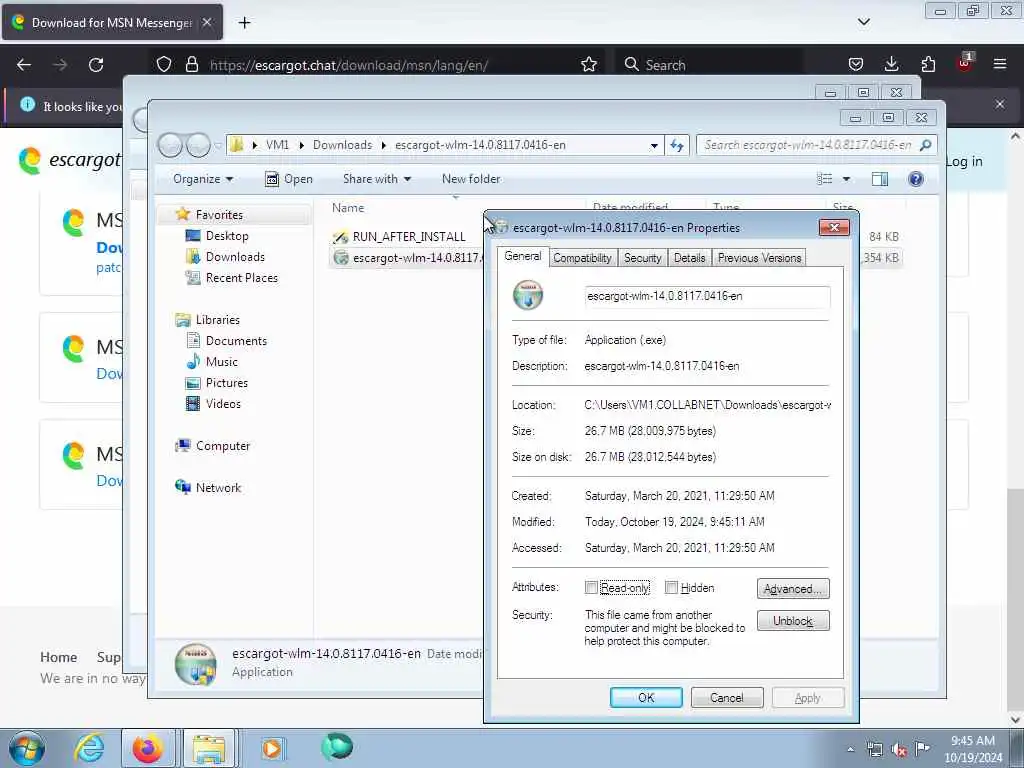This screenshot has width=1024, height=768.
Task: Confirm with OK button
Action: pos(646,697)
